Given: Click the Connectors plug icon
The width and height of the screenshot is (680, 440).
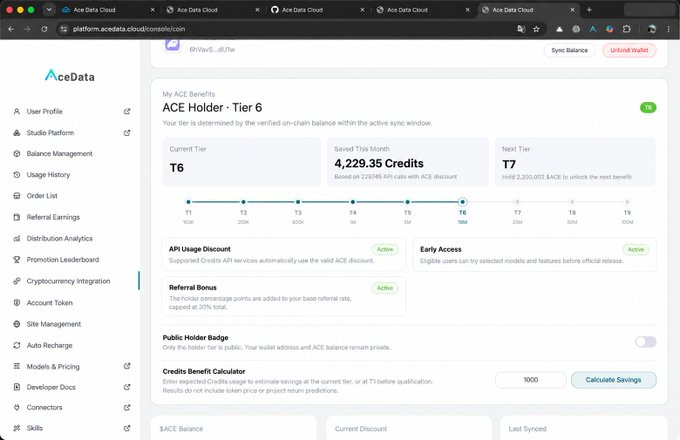Looking at the screenshot, I should [17, 407].
